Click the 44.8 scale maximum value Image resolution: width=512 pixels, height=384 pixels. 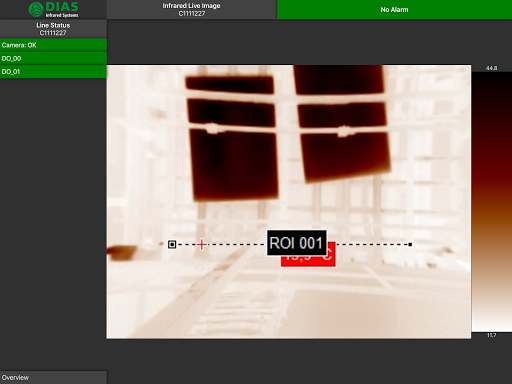point(491,68)
